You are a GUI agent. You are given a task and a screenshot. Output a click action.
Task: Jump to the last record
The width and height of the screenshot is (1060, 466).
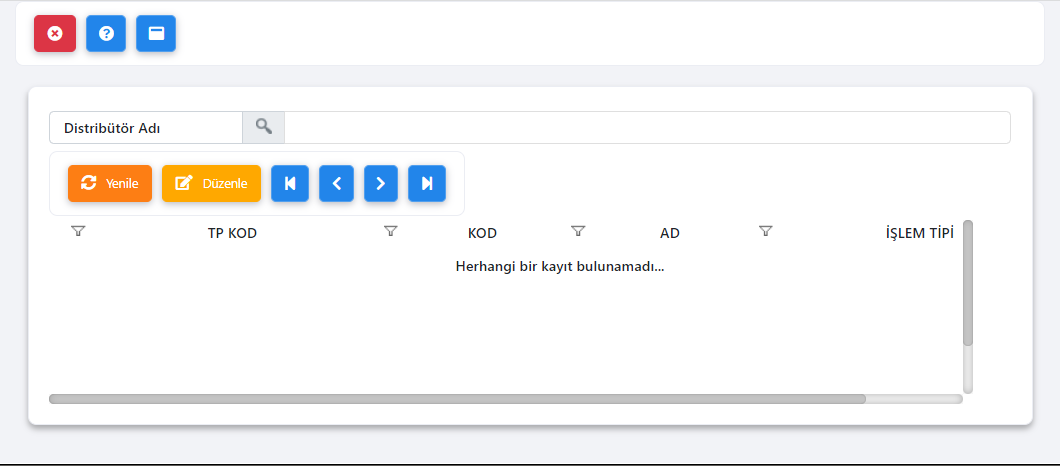427,183
